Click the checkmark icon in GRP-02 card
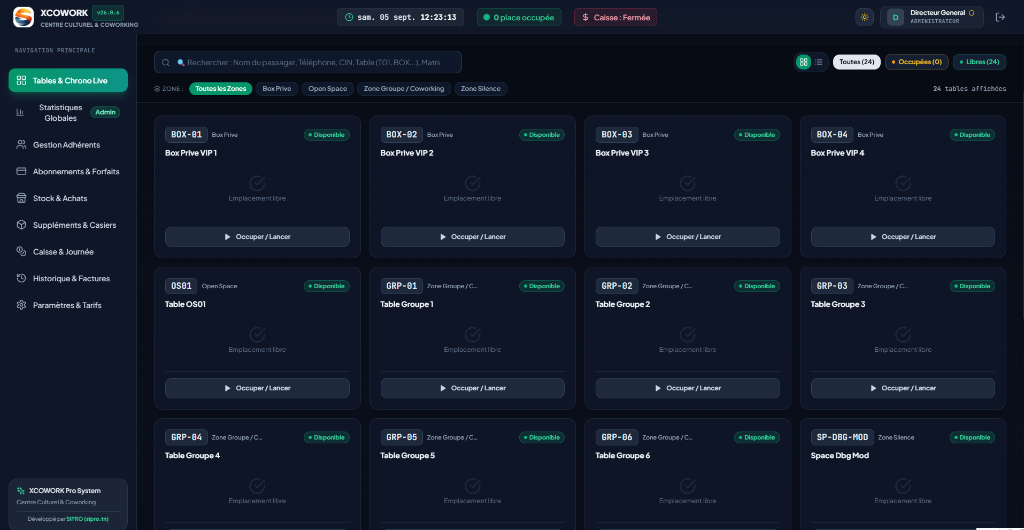Screen dimensions: 1024x530 pos(688,335)
